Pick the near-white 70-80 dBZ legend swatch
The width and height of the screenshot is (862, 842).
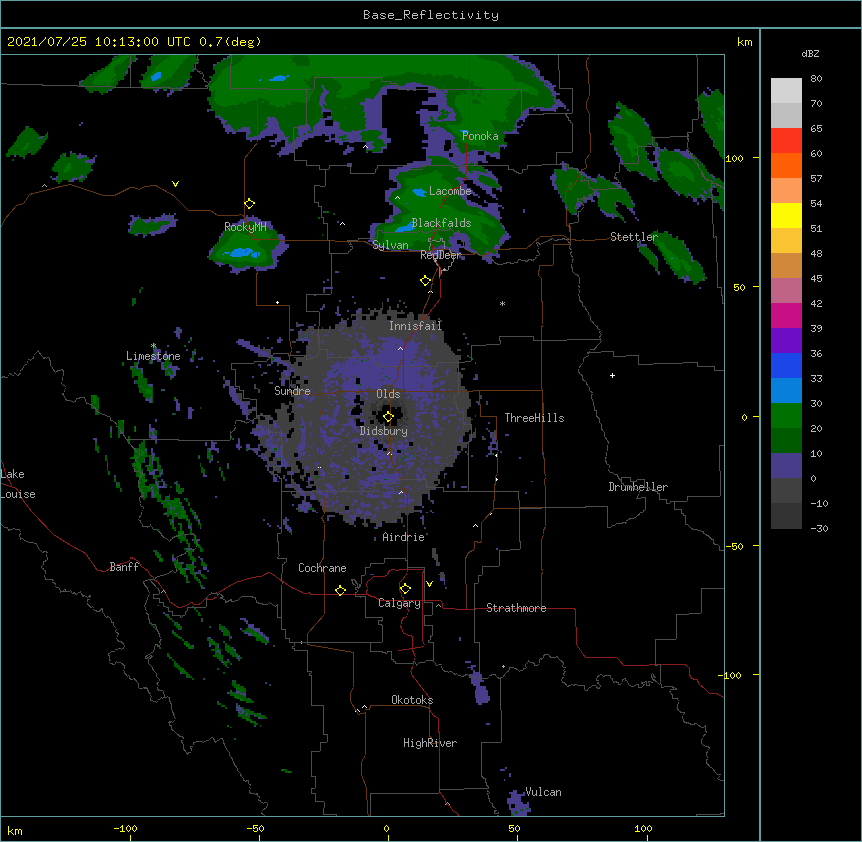click(786, 91)
